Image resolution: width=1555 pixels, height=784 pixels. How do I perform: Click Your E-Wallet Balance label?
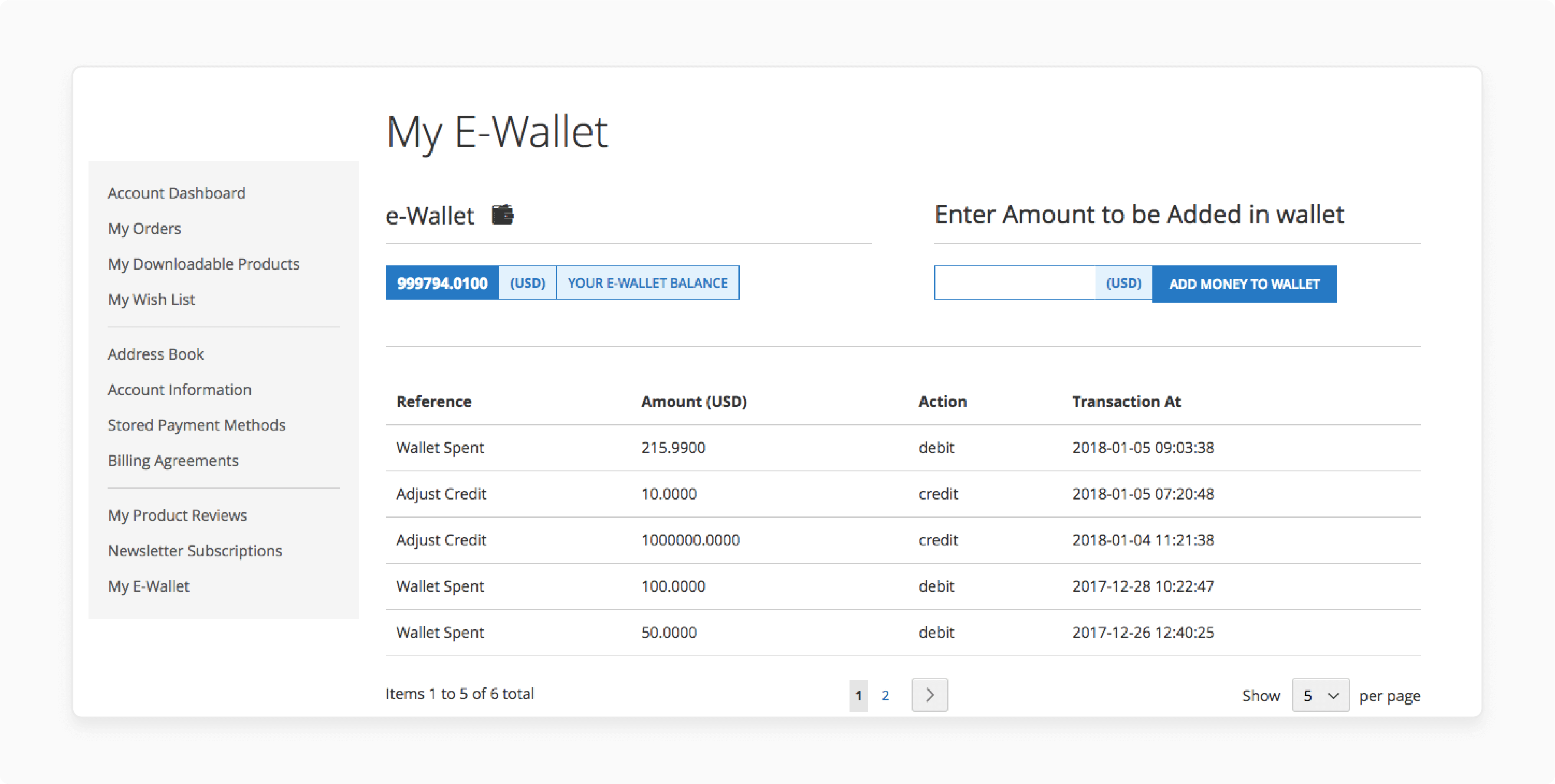[x=647, y=283]
